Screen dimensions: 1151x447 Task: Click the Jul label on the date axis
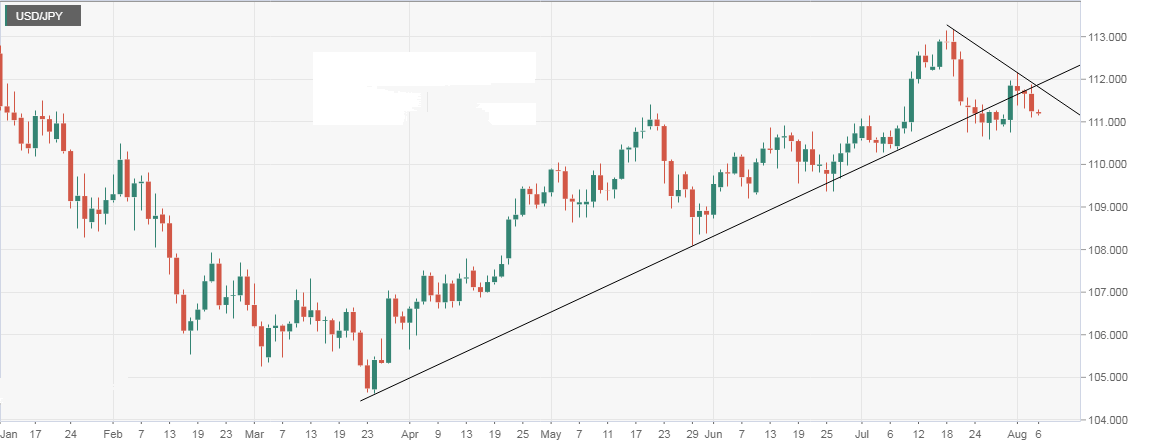861,436
